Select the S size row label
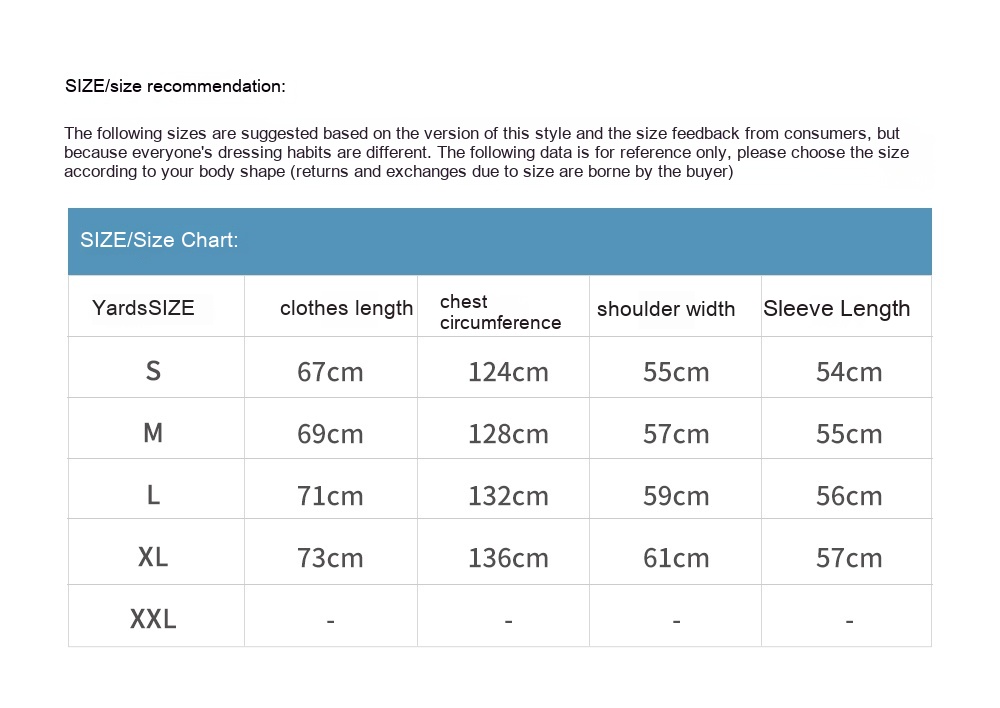1000x708 pixels. pyautogui.click(x=153, y=371)
